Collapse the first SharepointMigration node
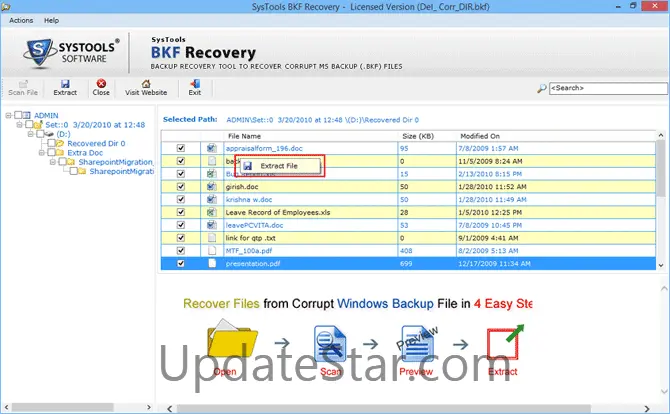The image size is (670, 414). click(53, 162)
